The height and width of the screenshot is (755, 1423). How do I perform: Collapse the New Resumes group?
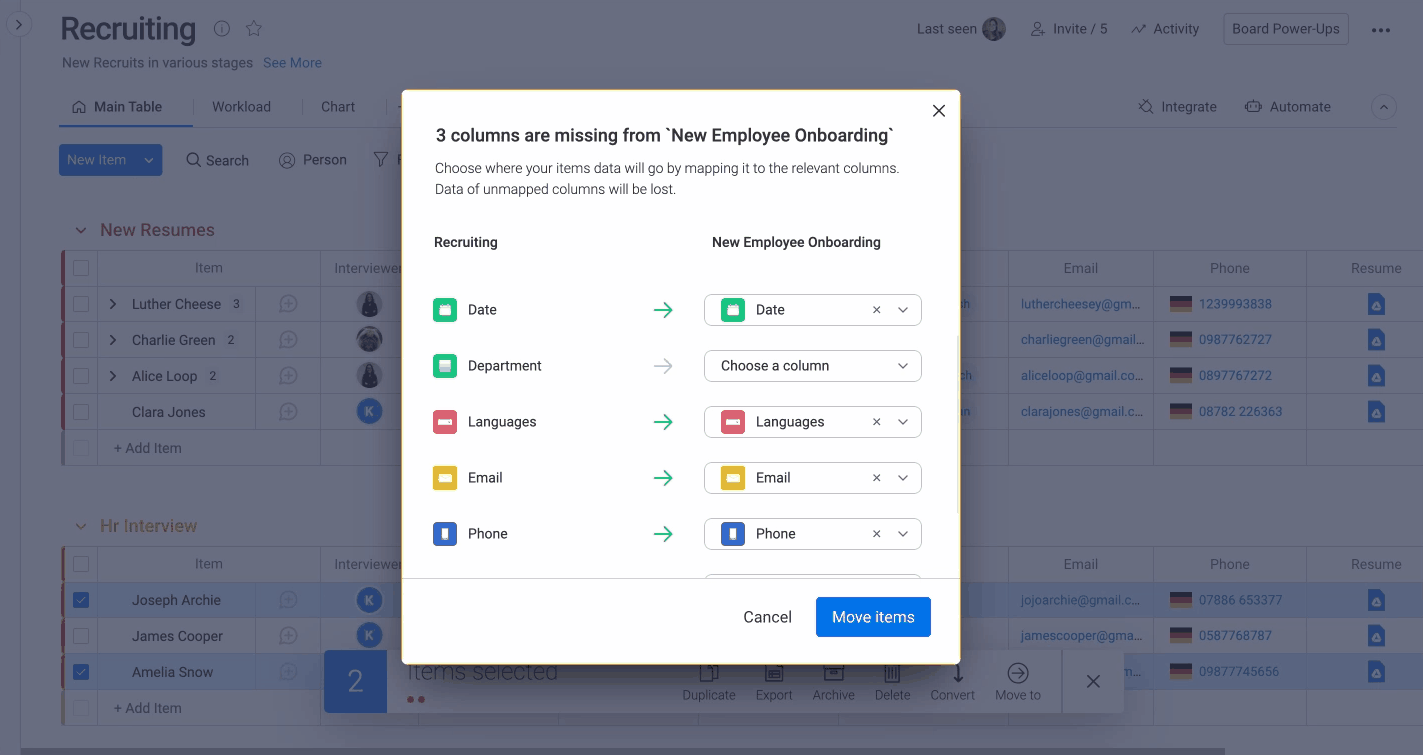(81, 230)
